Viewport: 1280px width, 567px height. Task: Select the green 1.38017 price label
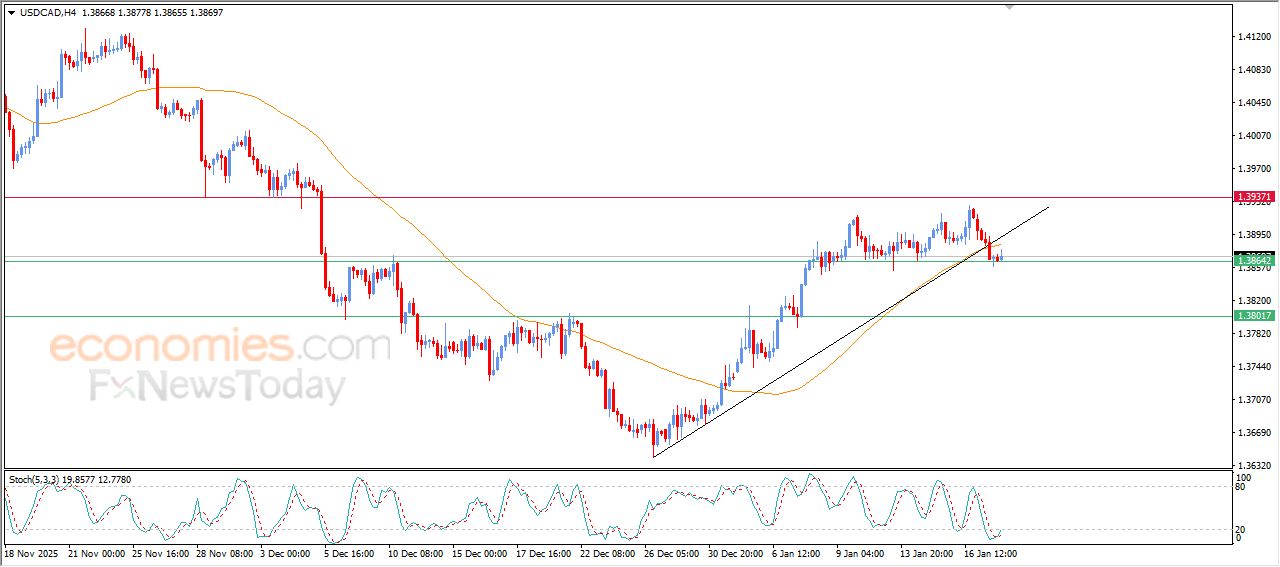pos(1253,316)
